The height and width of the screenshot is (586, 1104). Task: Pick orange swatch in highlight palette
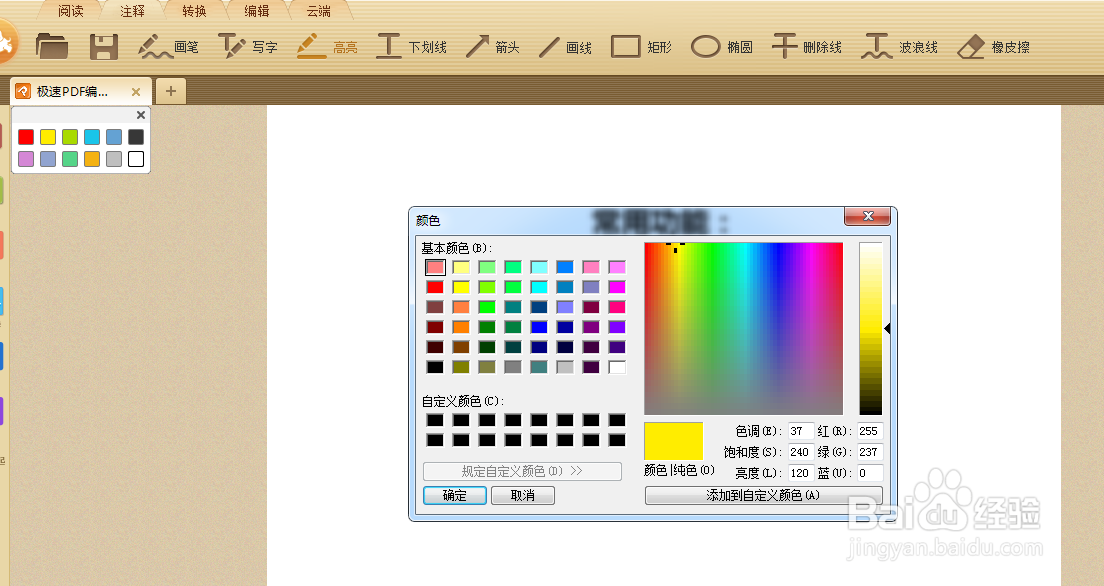(92, 158)
